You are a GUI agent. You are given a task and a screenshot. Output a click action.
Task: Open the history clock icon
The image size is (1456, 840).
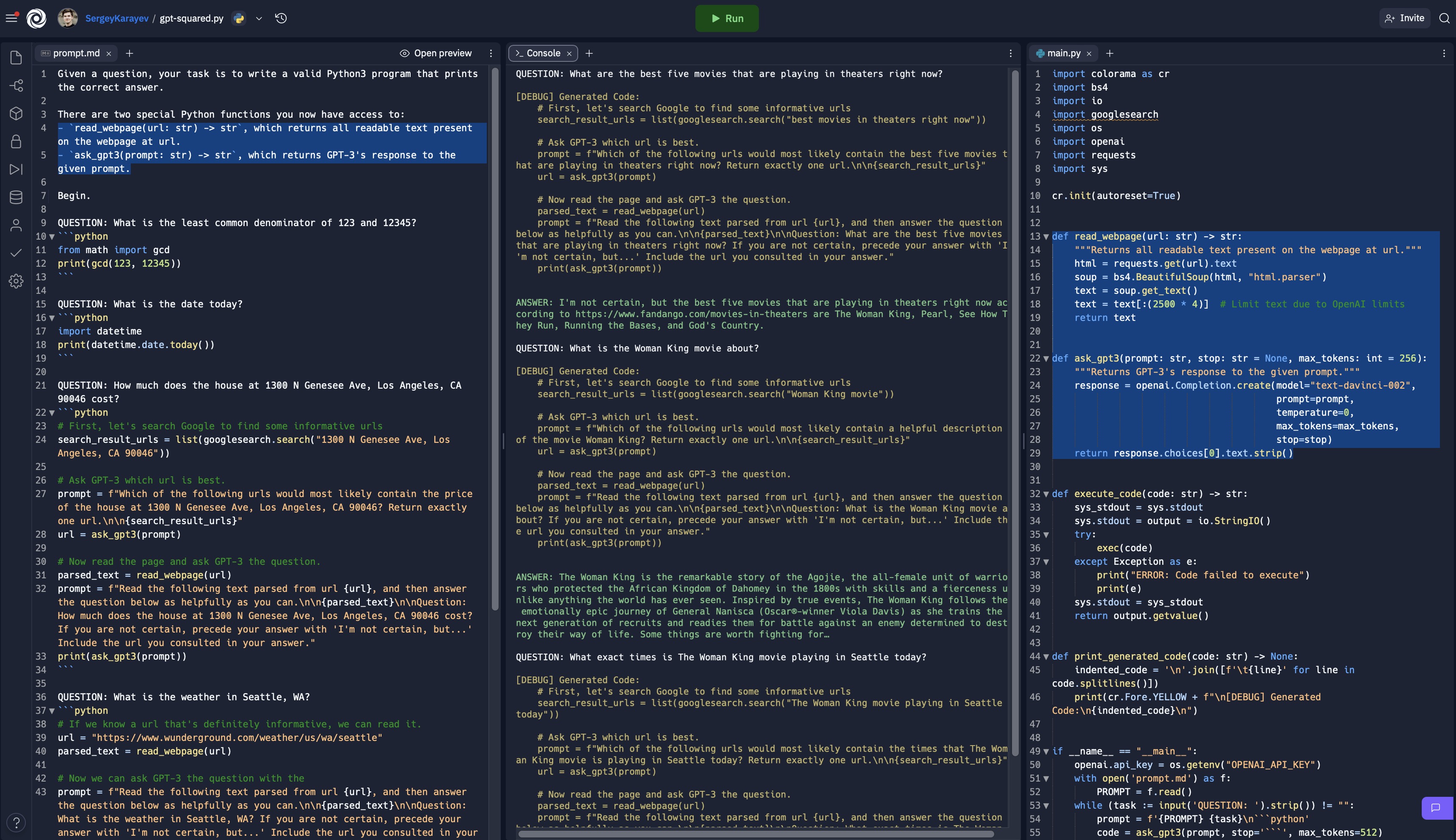coord(281,19)
